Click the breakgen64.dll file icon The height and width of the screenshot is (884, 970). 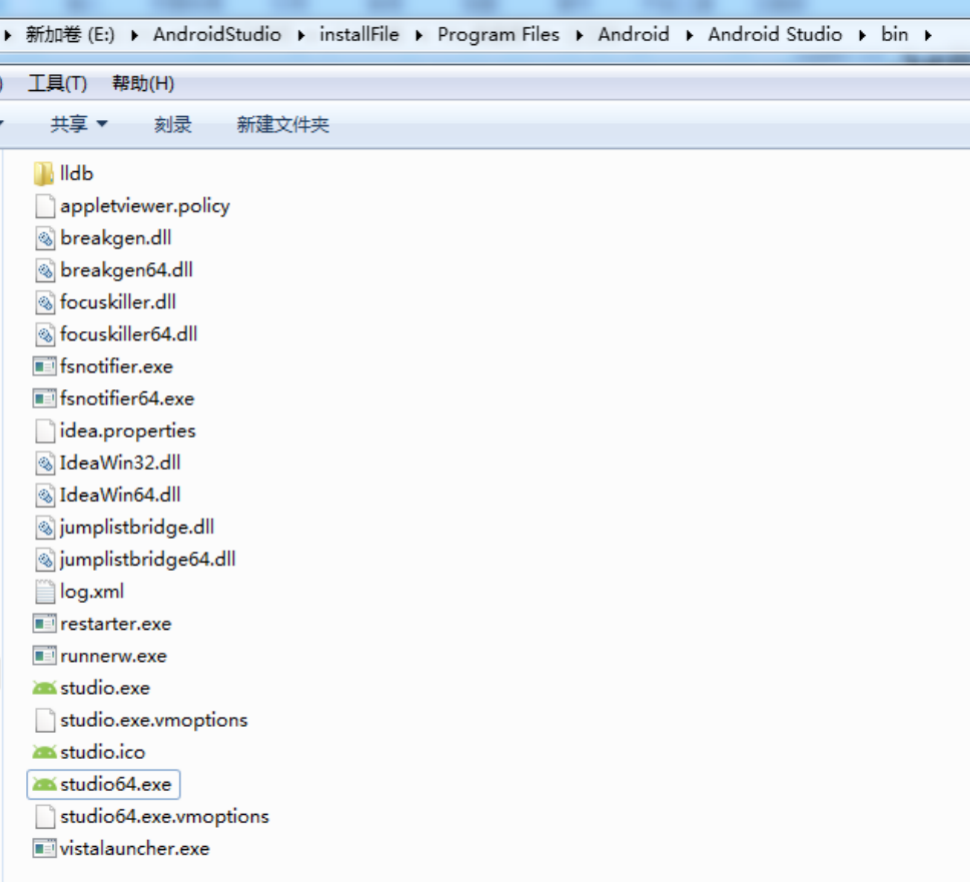(45, 270)
